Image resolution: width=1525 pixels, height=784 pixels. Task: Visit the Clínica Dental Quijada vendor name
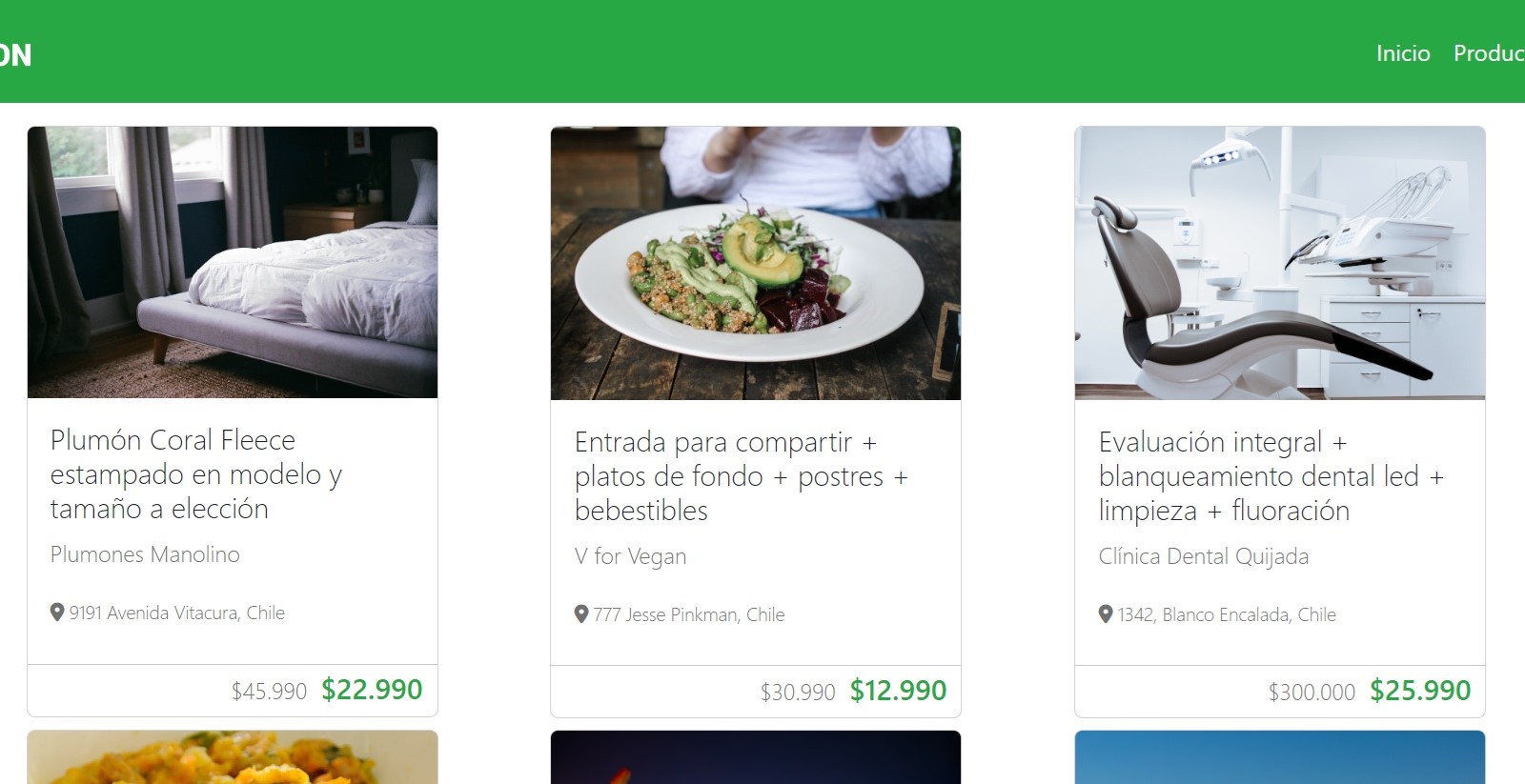coord(1203,556)
